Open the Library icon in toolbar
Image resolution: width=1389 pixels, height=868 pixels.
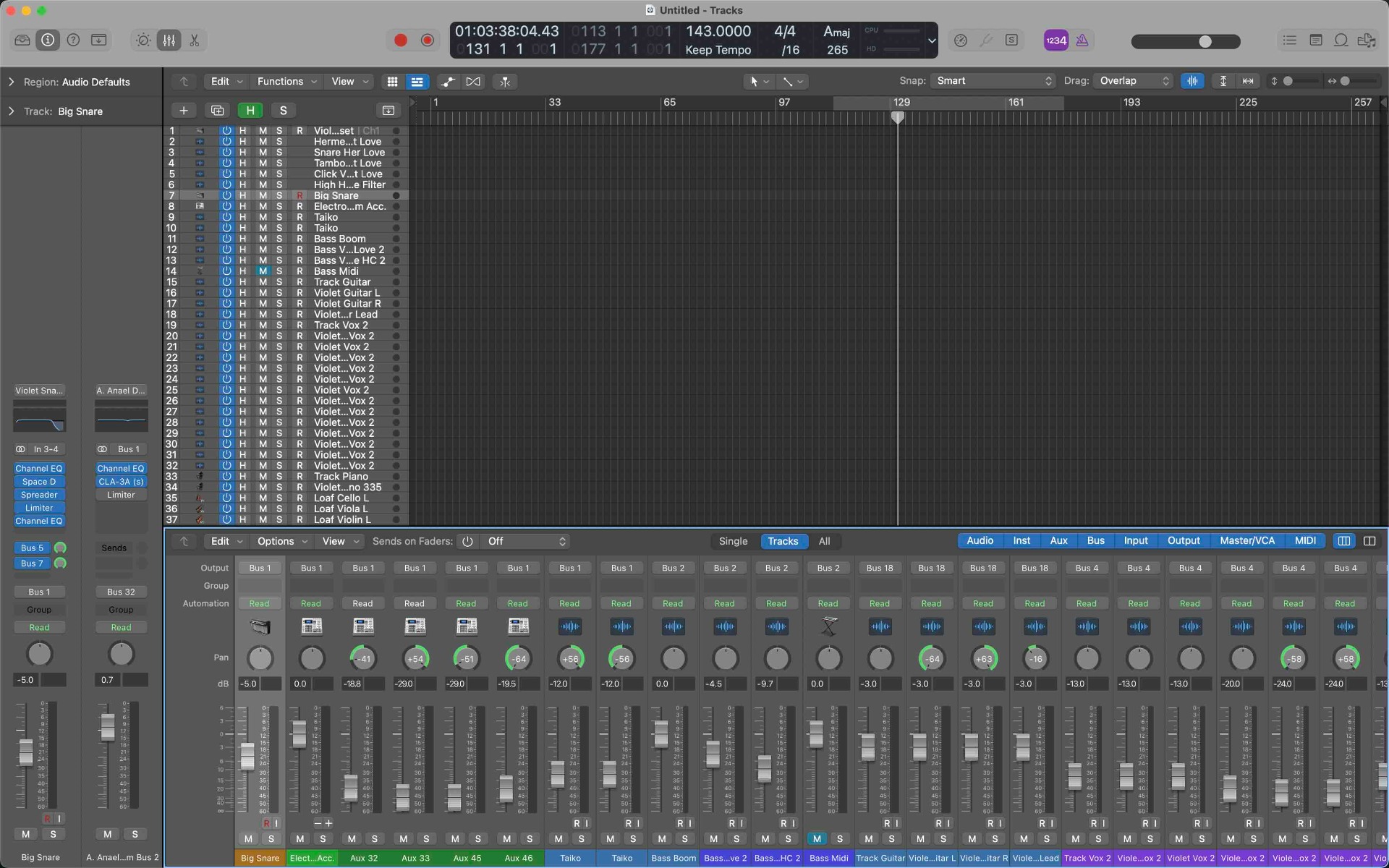coord(22,41)
